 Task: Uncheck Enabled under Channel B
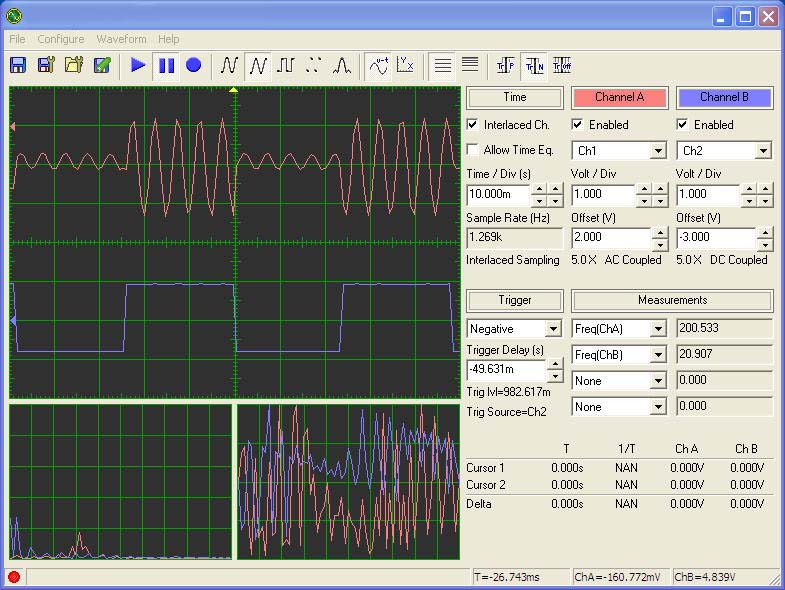(x=683, y=125)
